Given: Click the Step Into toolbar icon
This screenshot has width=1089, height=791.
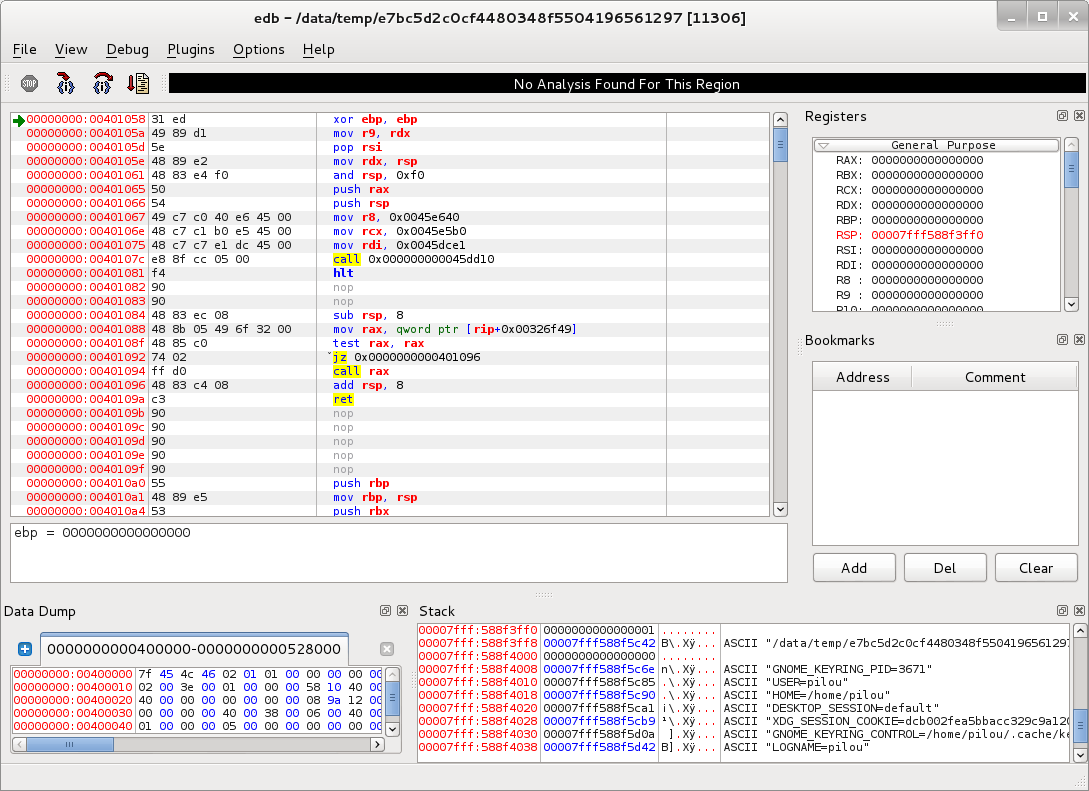Looking at the screenshot, I should (x=66, y=84).
